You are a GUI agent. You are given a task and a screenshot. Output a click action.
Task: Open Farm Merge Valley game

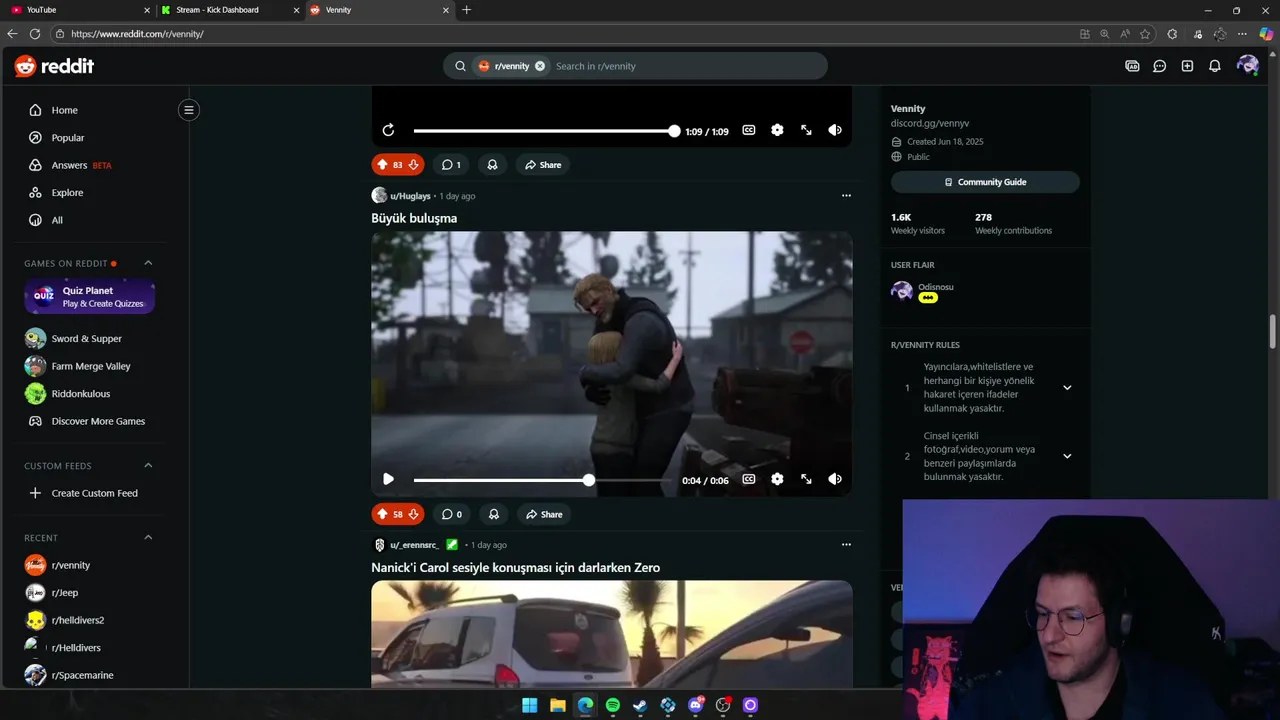pyautogui.click(x=90, y=366)
